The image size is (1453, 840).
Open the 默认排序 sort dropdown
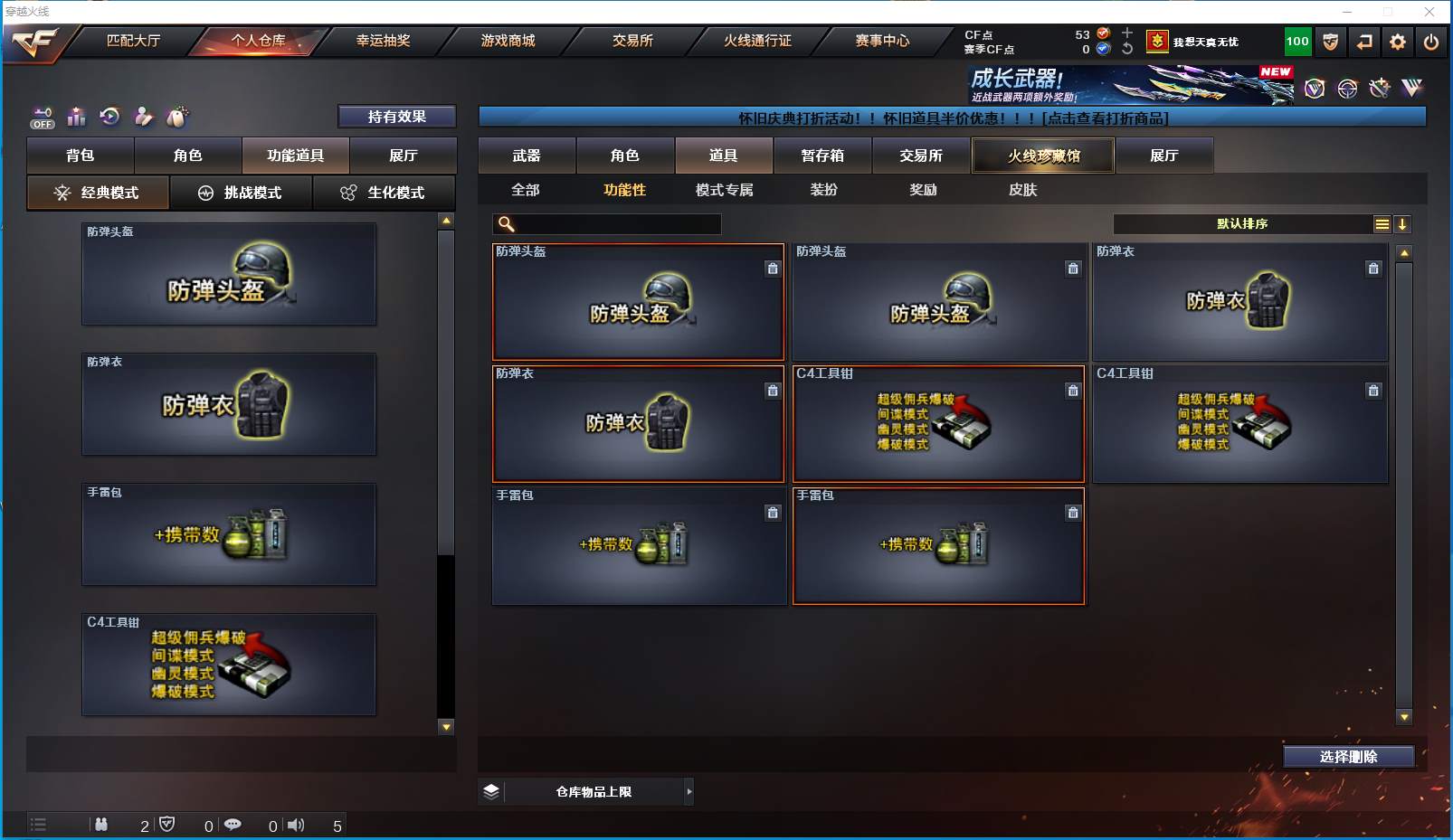pyautogui.click(x=1242, y=224)
